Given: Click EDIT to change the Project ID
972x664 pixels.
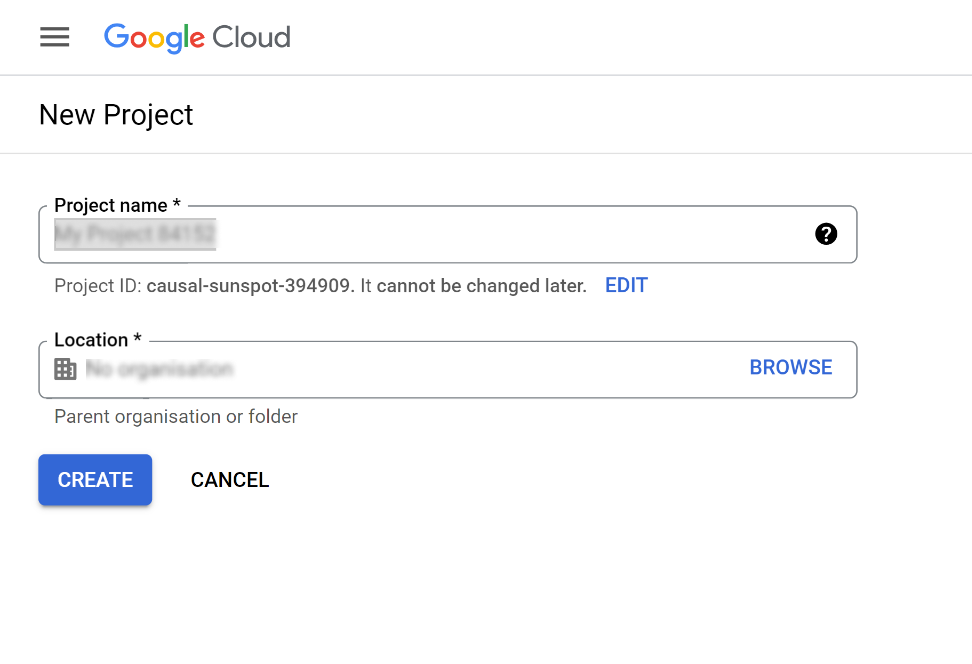Looking at the screenshot, I should click(x=626, y=285).
